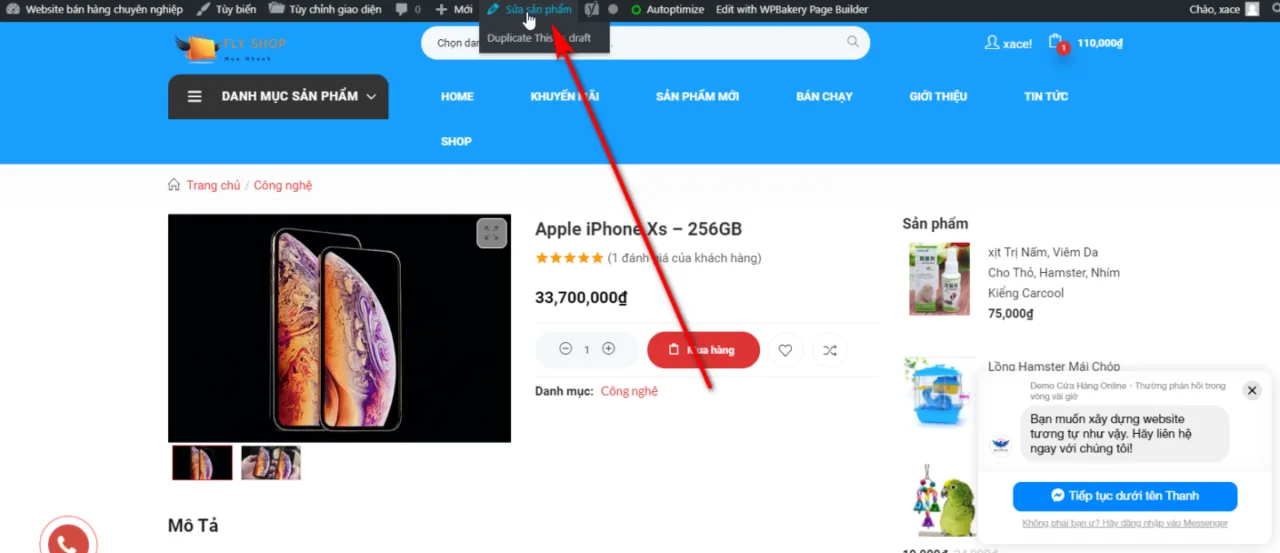
Task: Open the Website bán hàng chuyên nghiệp admin menu
Action: (x=94, y=9)
